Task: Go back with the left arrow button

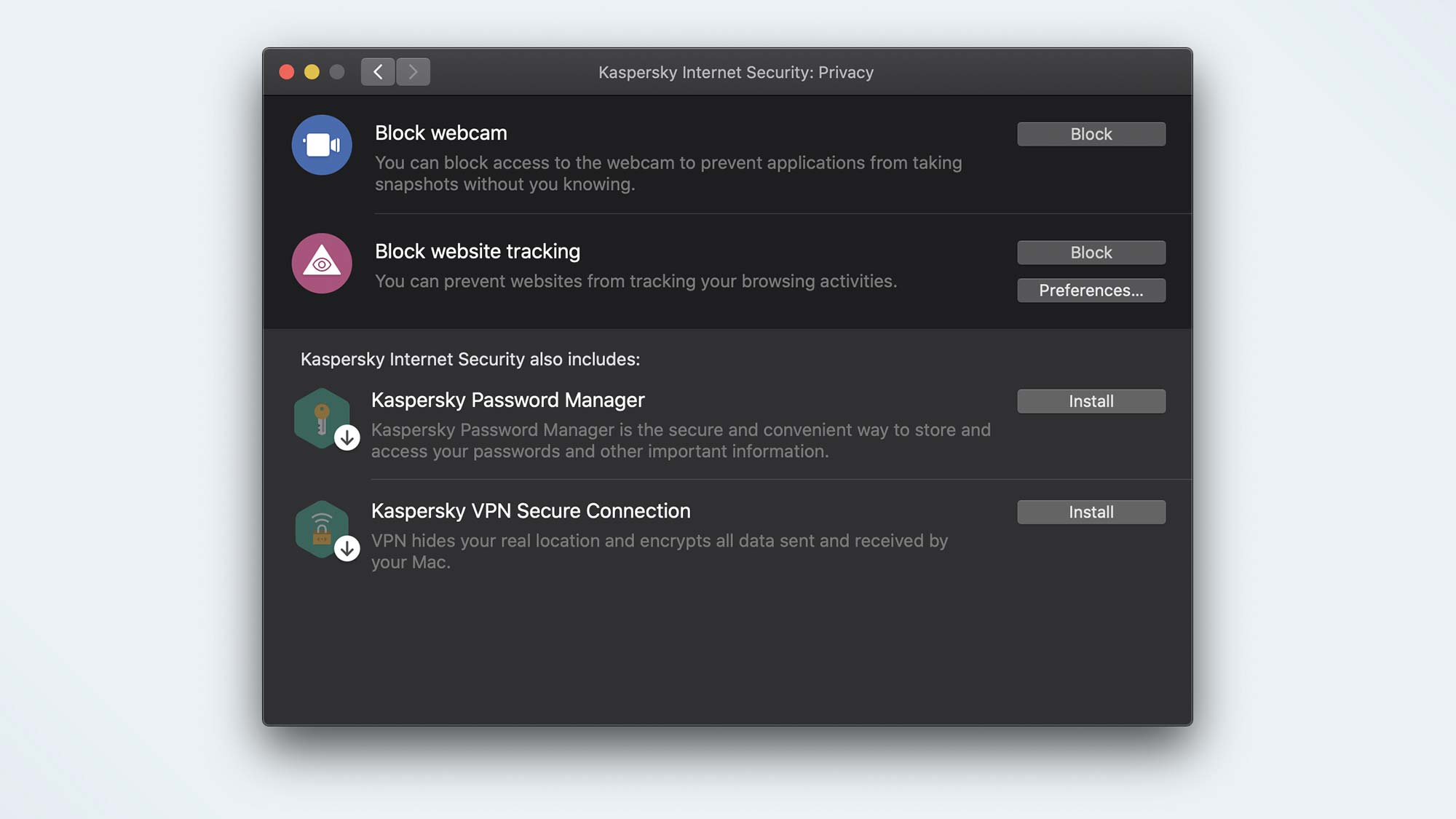Action: [378, 71]
